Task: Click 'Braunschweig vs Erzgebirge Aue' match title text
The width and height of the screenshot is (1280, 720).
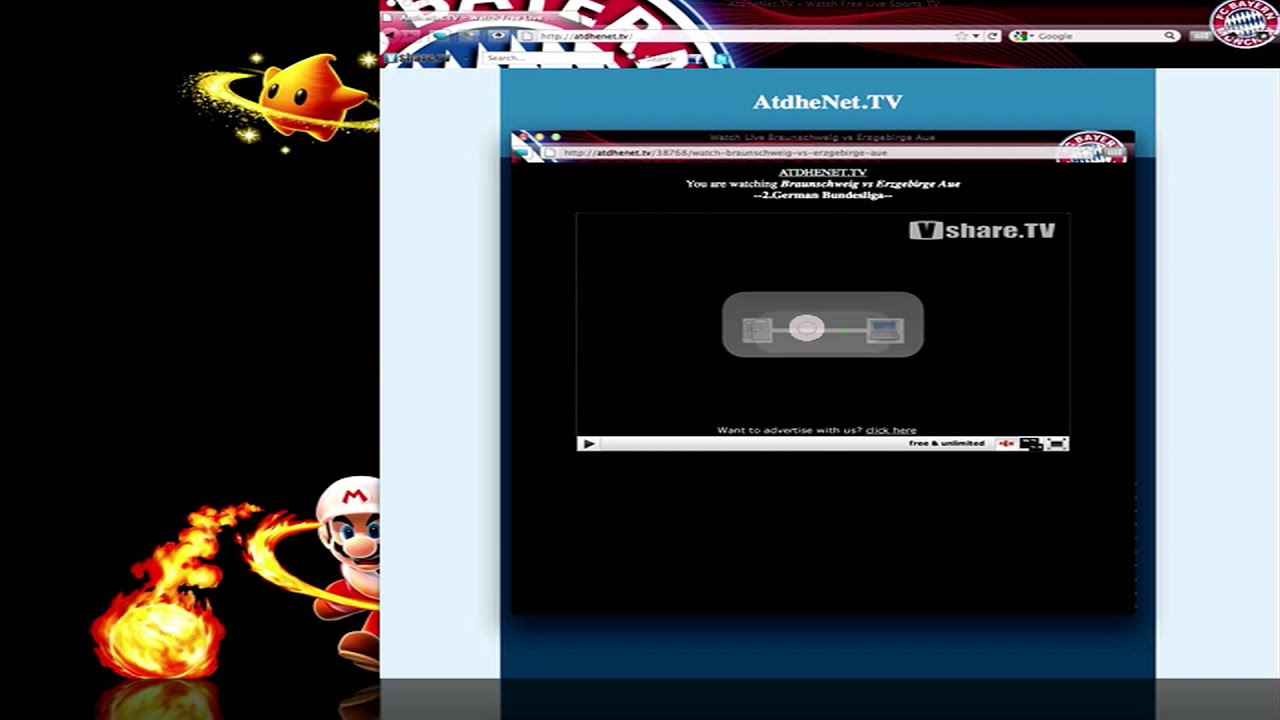Action: coord(870,184)
